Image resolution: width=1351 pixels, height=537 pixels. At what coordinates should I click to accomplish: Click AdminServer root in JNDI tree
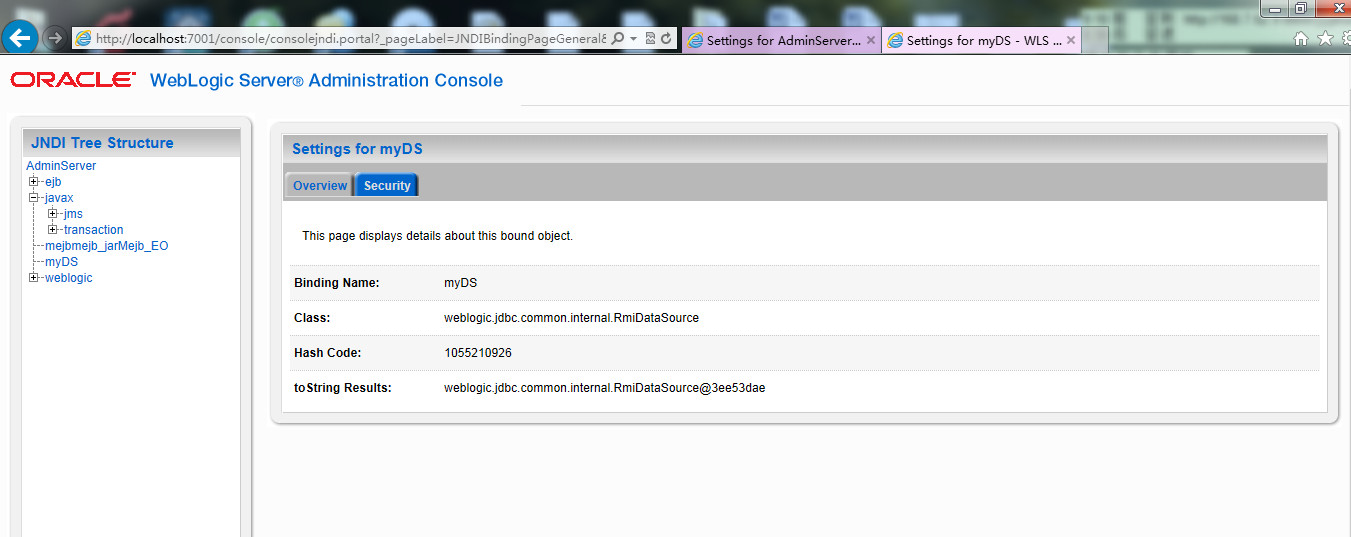click(61, 166)
